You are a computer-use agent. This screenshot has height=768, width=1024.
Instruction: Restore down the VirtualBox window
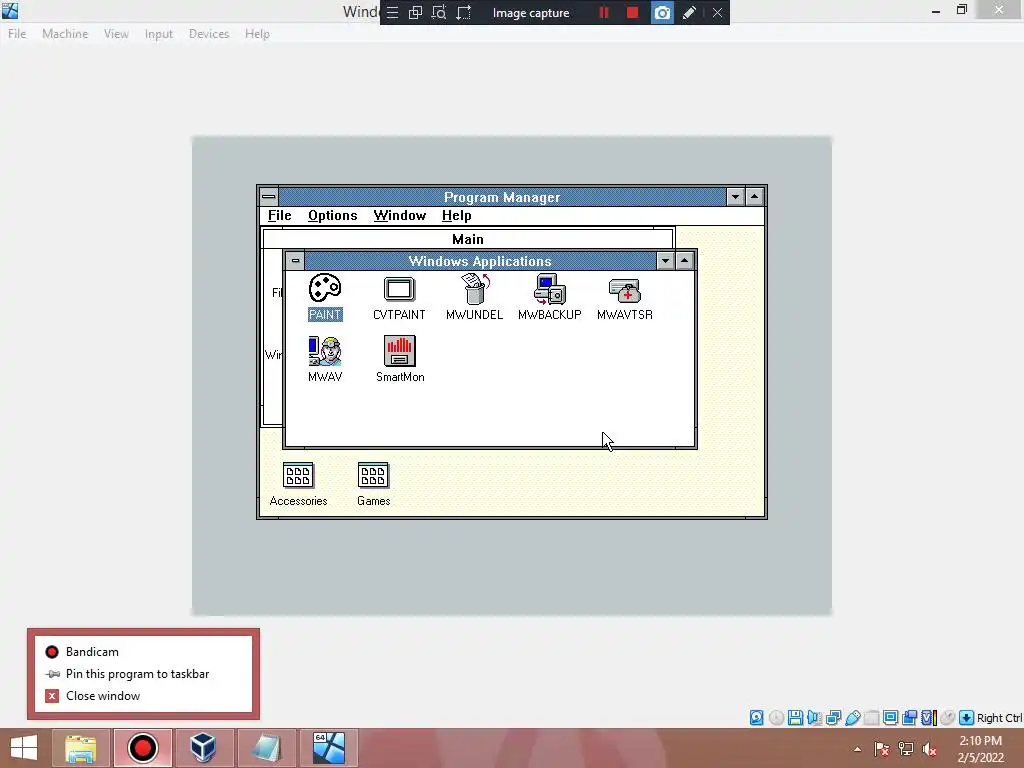962,10
